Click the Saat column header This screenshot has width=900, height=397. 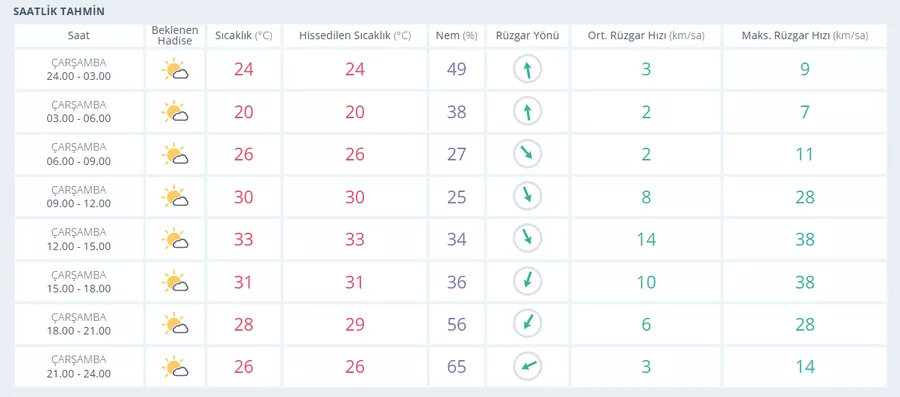coord(79,36)
